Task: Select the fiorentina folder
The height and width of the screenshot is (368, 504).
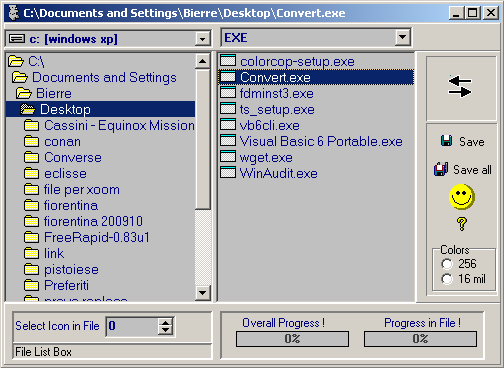Action: [x=71, y=205]
